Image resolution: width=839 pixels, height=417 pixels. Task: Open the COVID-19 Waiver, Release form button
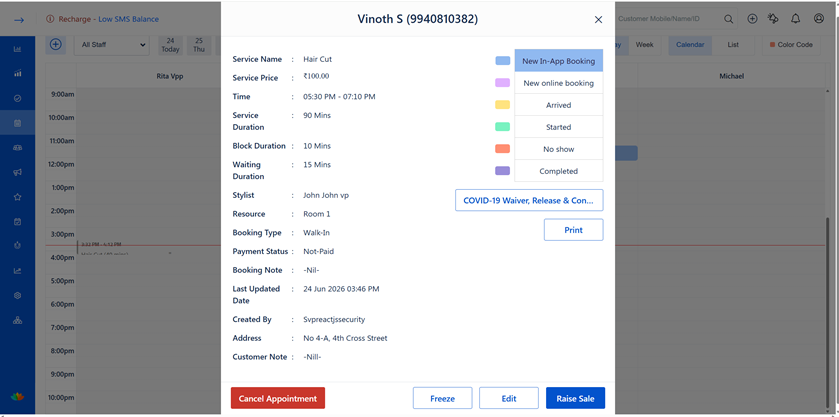click(x=529, y=200)
